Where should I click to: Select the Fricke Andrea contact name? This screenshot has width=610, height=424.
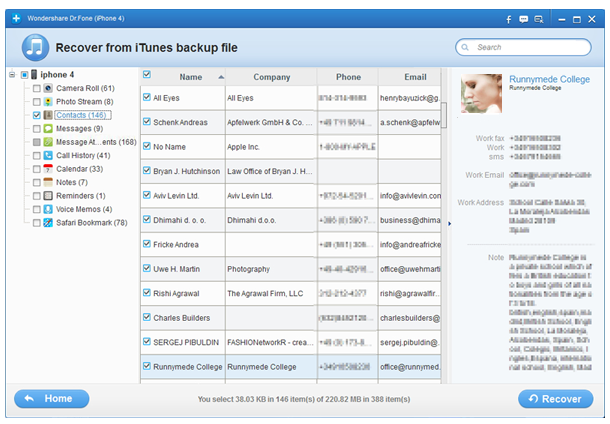point(176,245)
